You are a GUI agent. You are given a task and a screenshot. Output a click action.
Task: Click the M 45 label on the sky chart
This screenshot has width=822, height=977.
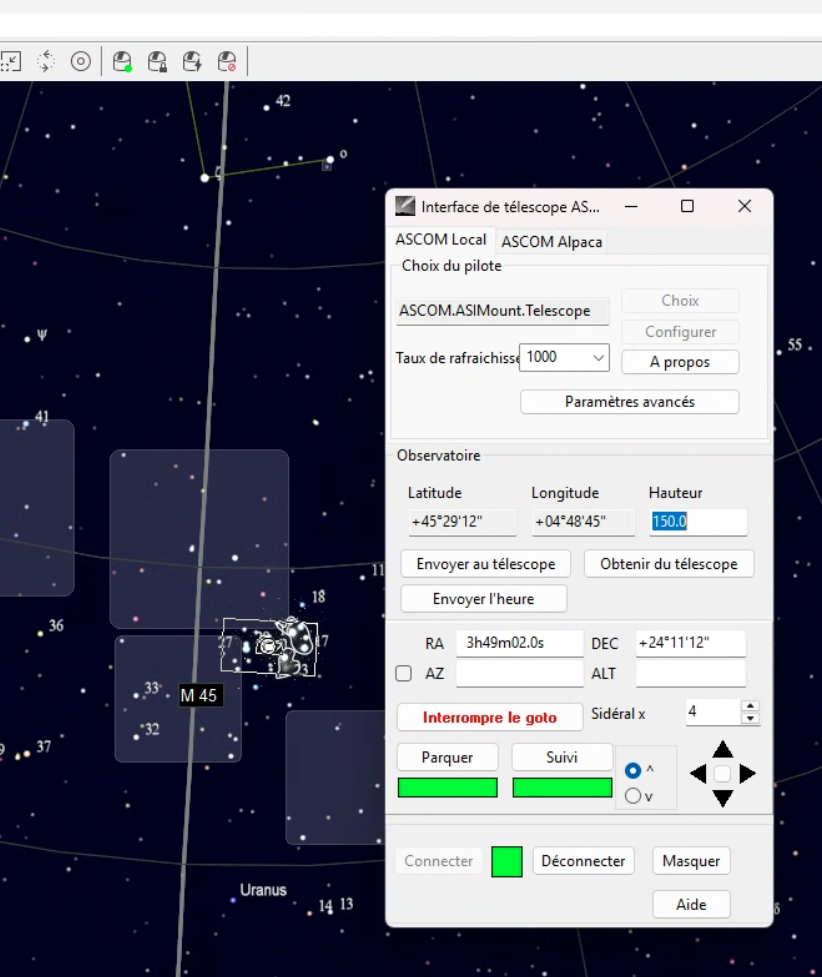199,695
